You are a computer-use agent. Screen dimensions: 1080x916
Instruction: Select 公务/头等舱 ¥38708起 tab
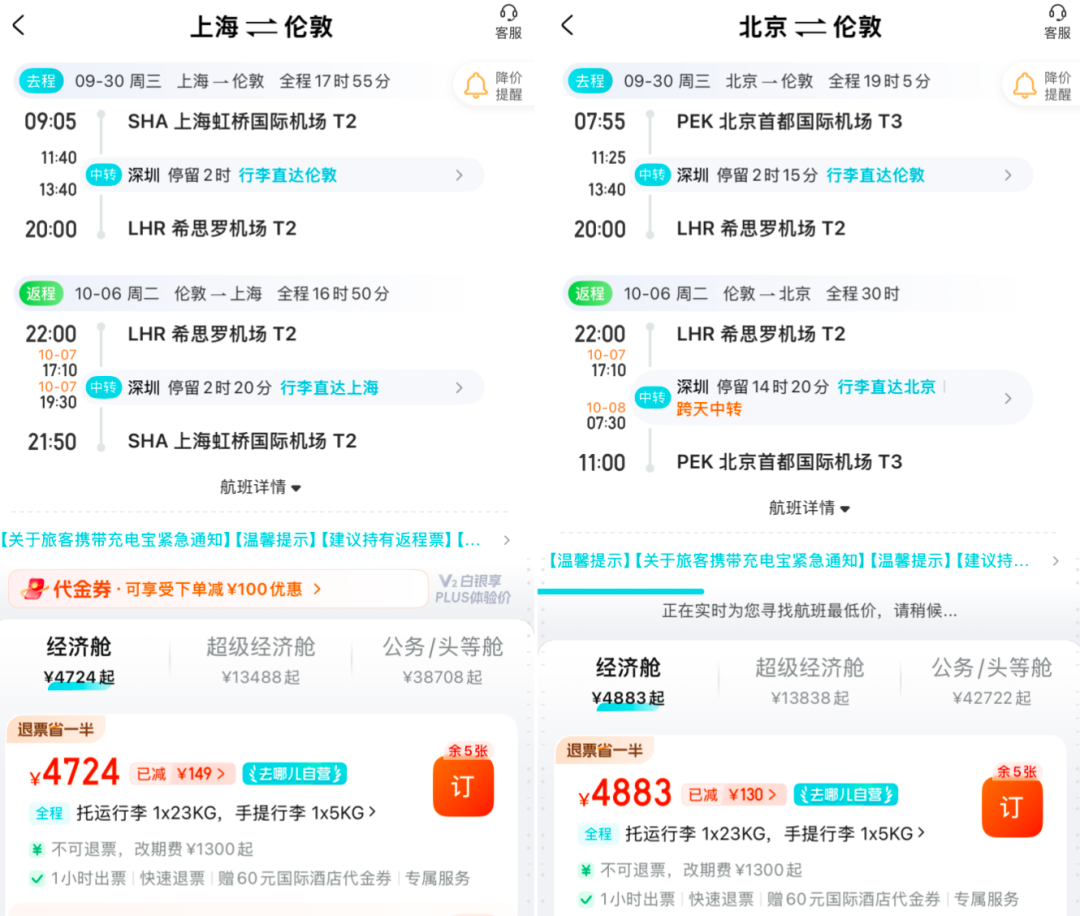point(442,660)
